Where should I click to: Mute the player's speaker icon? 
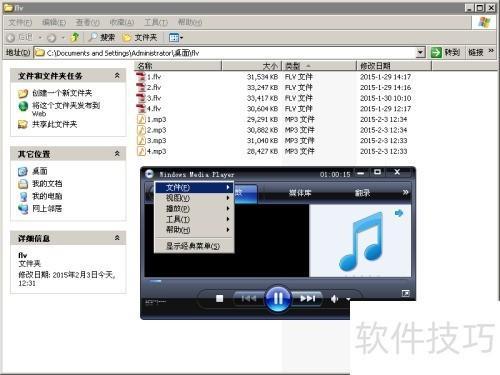click(335, 299)
